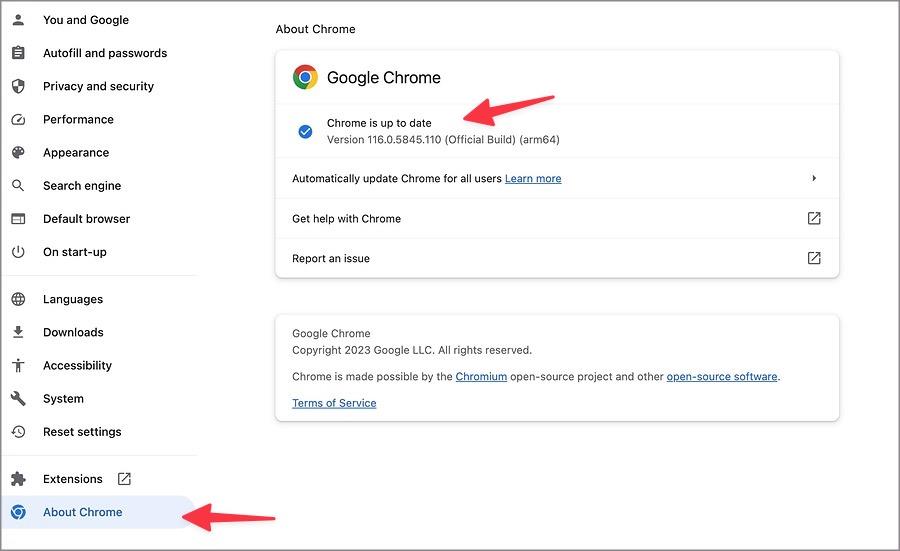Click the magnifier icon for Search engine
Viewport: 900px width, 551px height.
pos(18,185)
